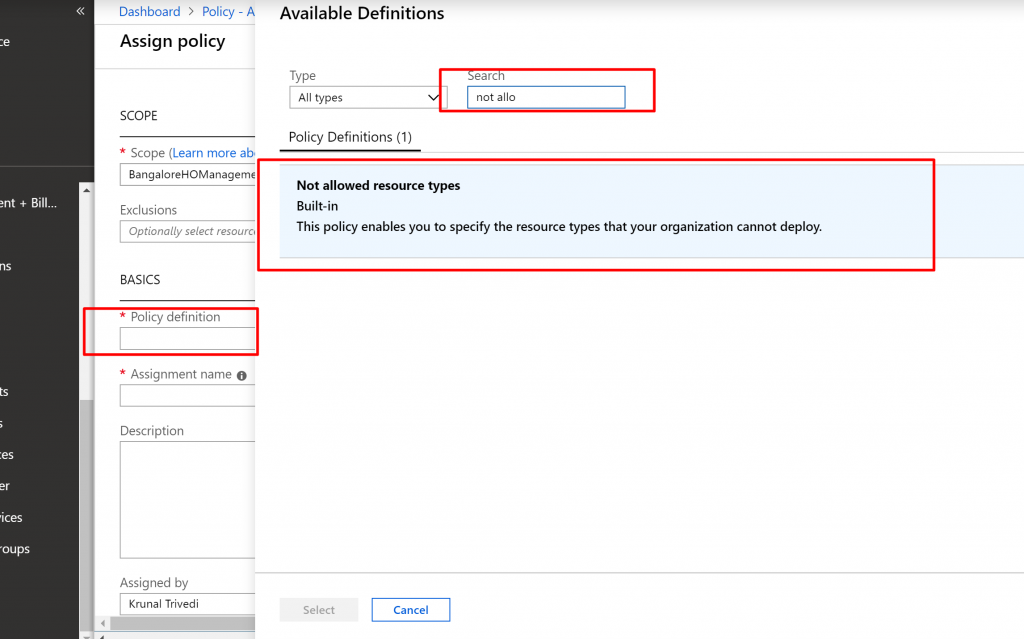Switch to Policy Definitions (1) tab
This screenshot has height=639, width=1024.
tap(350, 137)
